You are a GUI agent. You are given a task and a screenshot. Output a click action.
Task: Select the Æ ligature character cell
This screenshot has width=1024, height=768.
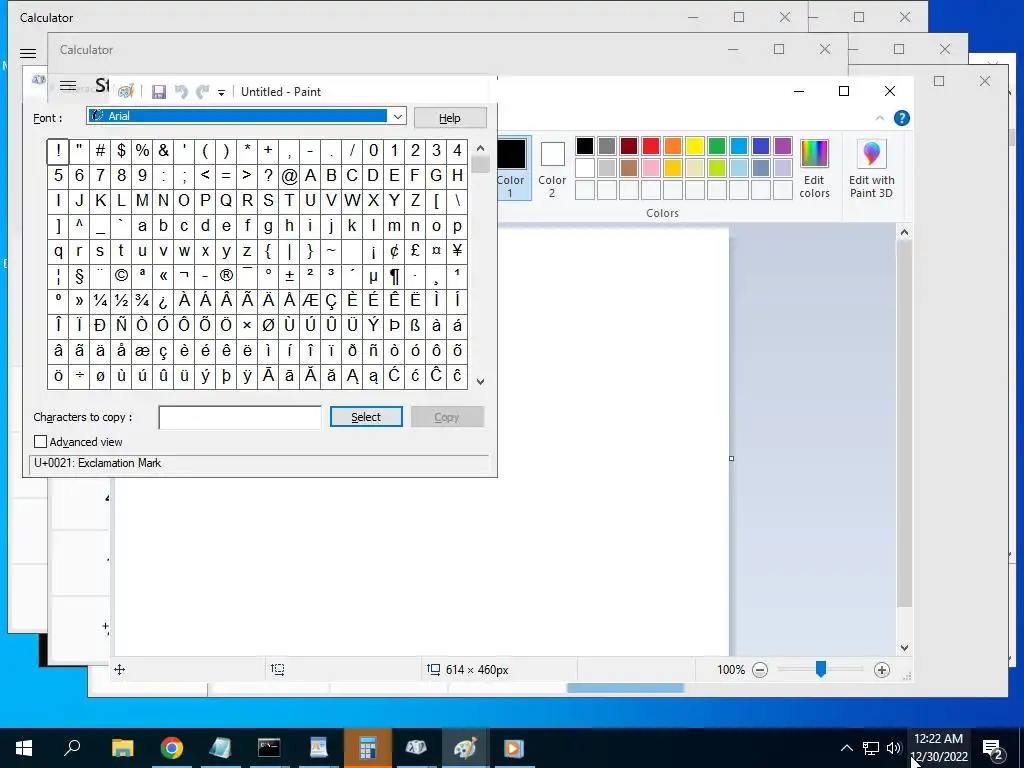[x=310, y=300]
